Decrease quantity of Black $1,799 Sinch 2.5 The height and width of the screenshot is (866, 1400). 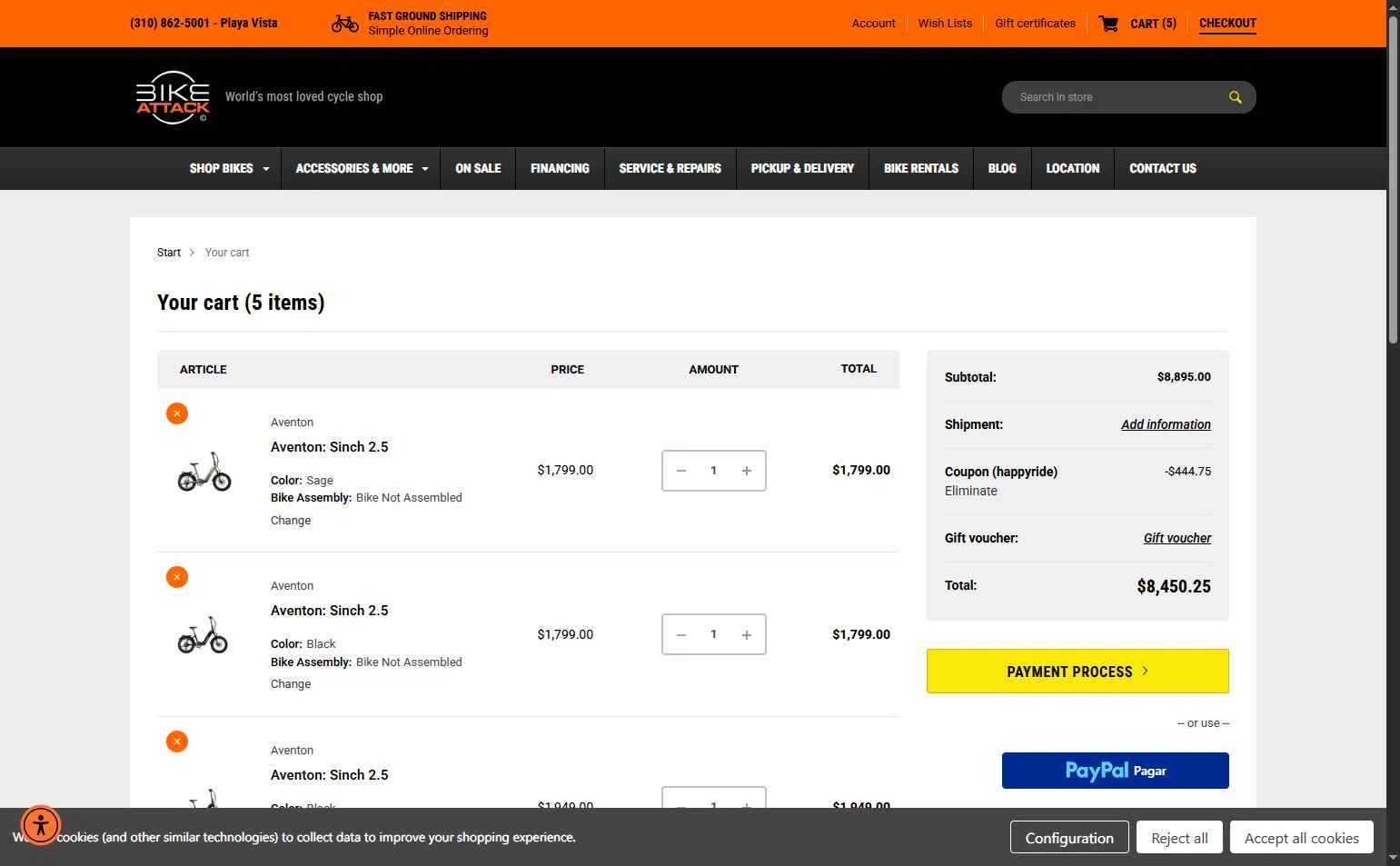(x=680, y=634)
